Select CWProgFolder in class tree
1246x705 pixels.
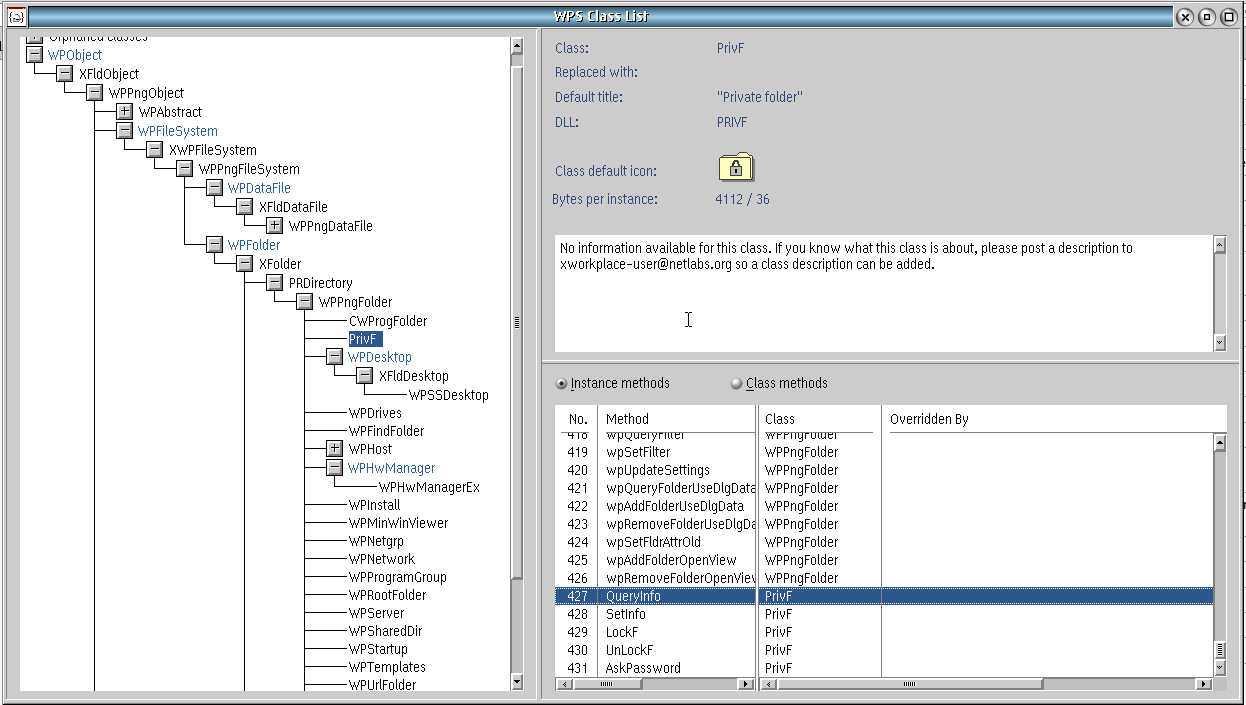[388, 321]
